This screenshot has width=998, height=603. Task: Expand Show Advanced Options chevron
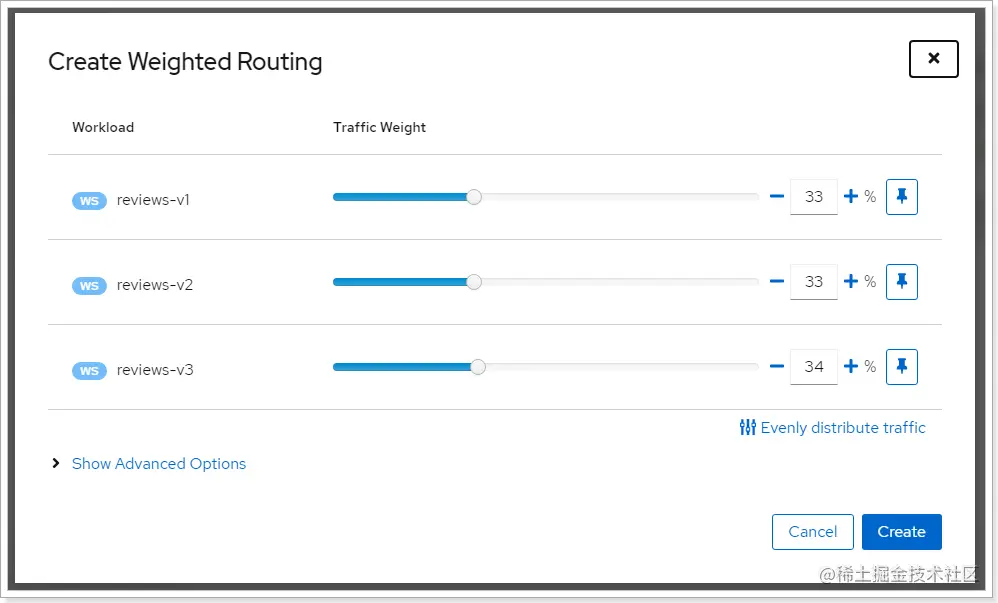55,464
